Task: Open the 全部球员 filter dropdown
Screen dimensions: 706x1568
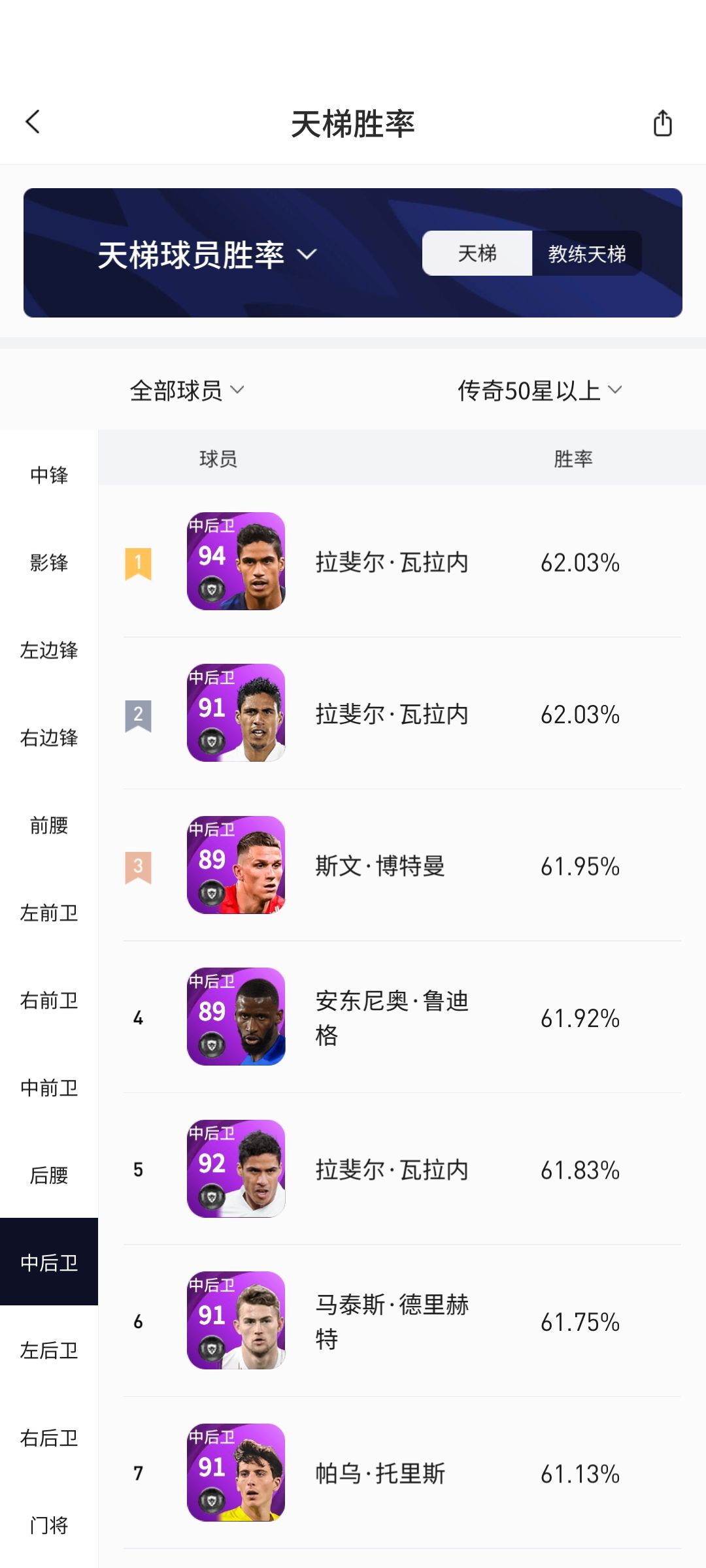Action: point(186,391)
